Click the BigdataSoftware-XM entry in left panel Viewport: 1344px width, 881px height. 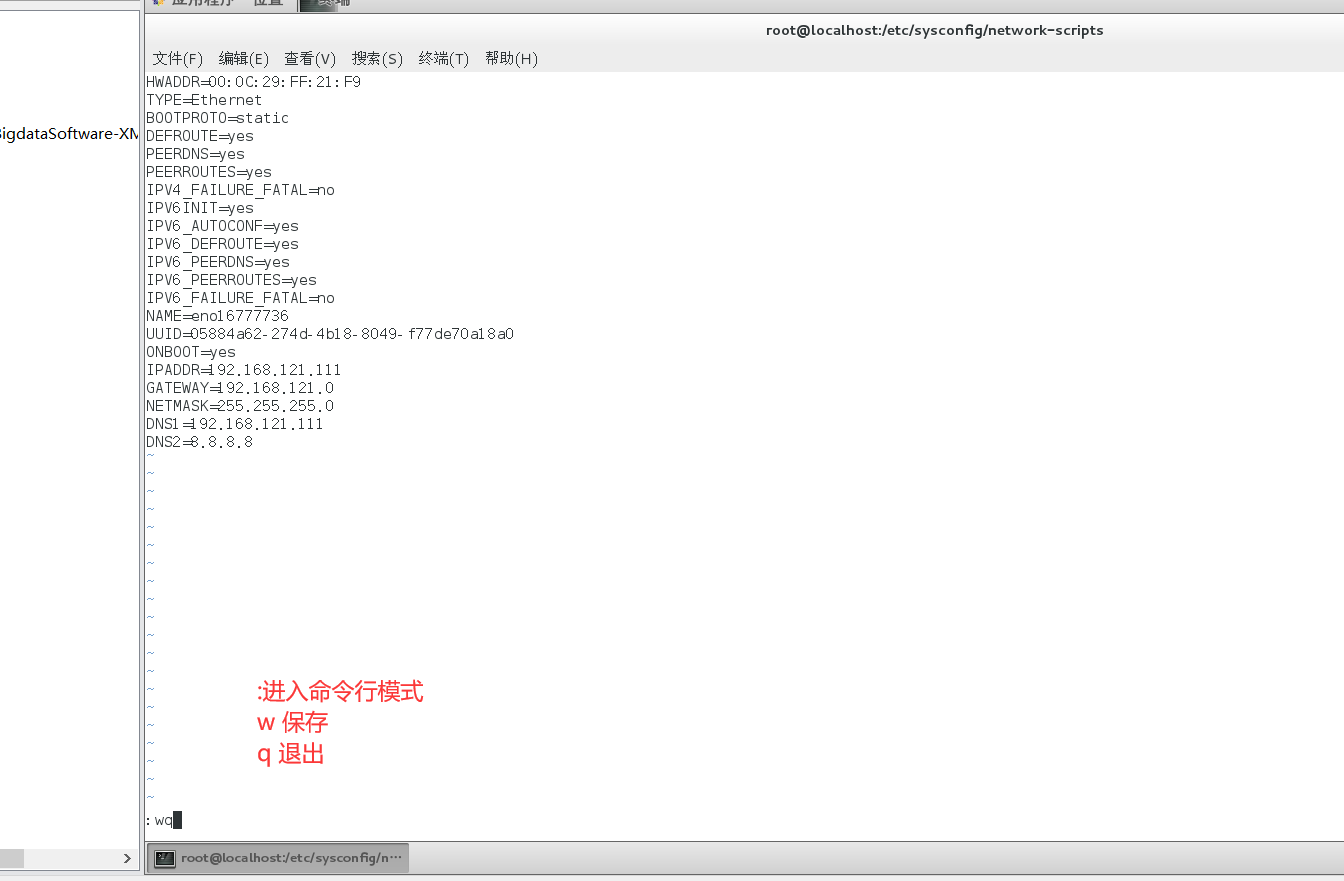click(x=68, y=133)
